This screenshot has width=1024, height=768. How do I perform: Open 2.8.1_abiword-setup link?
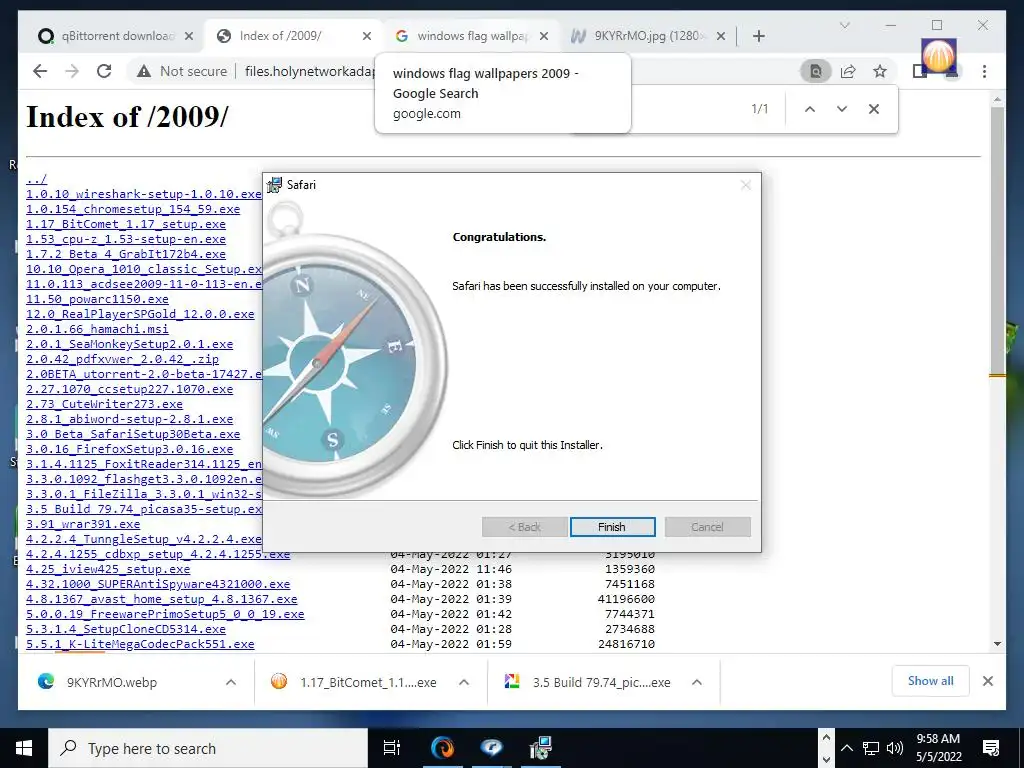[129, 419]
